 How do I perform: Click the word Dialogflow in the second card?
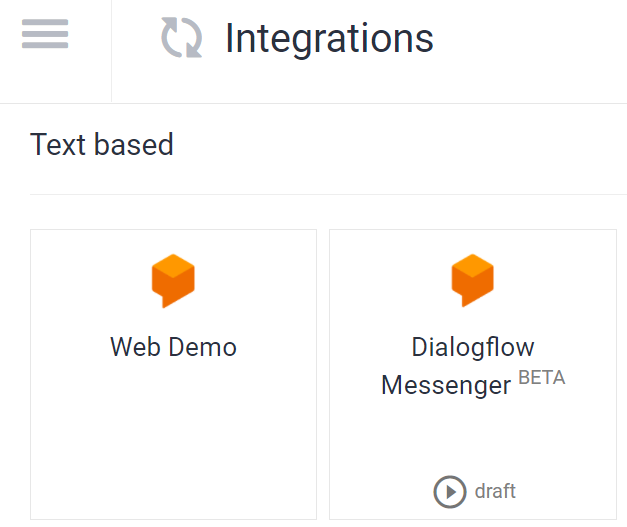pos(473,347)
